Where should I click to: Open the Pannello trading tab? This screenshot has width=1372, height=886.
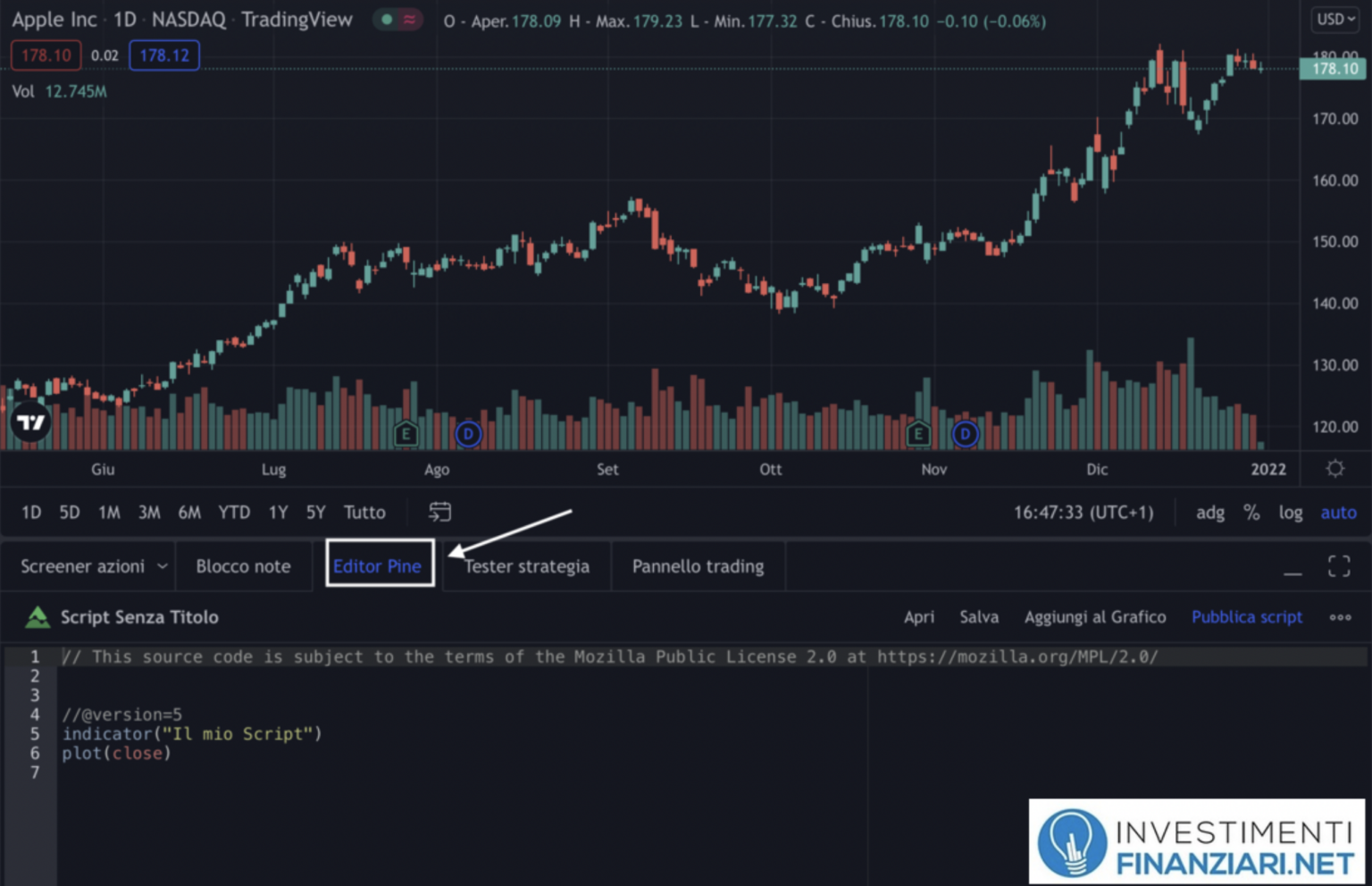coord(698,565)
